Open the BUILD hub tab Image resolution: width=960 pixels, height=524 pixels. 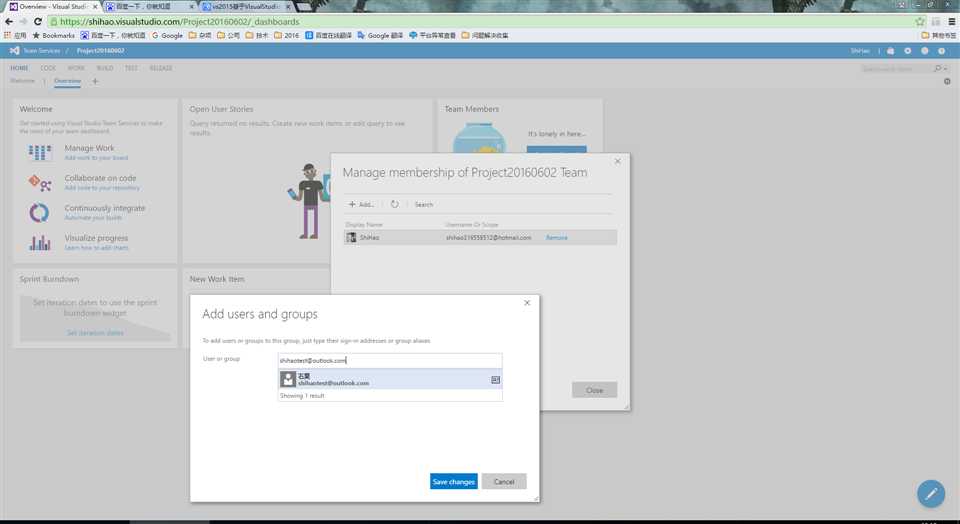105,68
